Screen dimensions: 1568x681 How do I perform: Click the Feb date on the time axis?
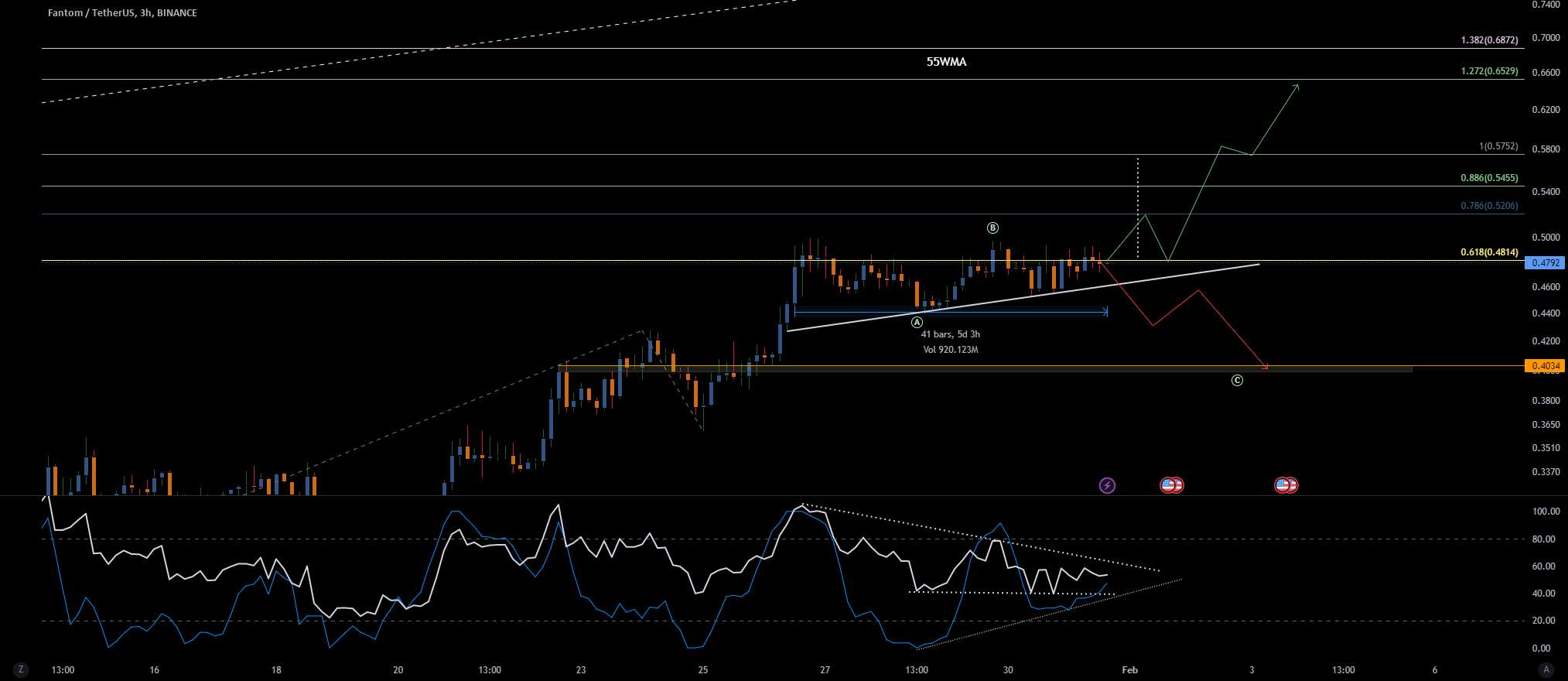tap(1130, 670)
